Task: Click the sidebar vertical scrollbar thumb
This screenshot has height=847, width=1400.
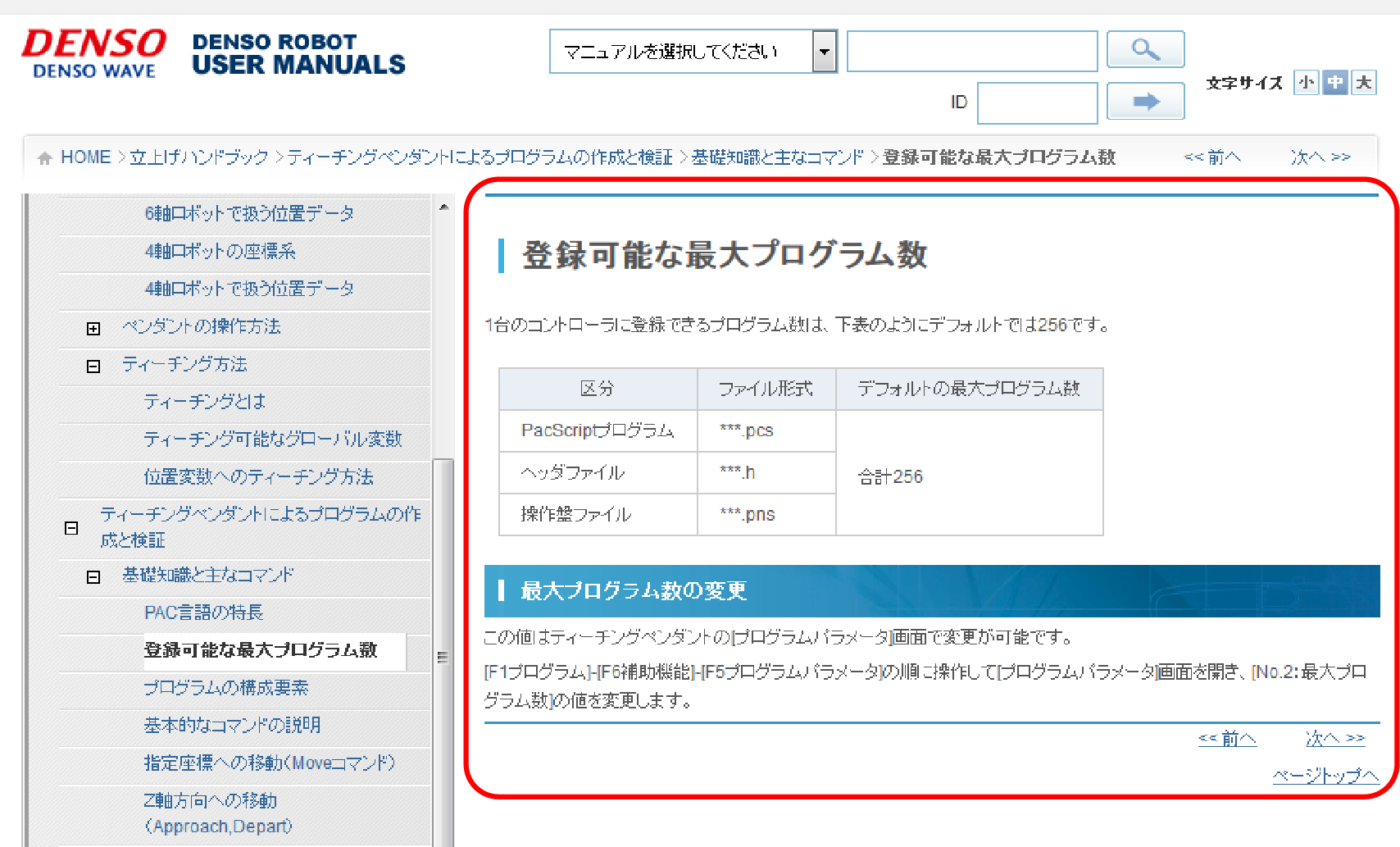Action: [443, 656]
